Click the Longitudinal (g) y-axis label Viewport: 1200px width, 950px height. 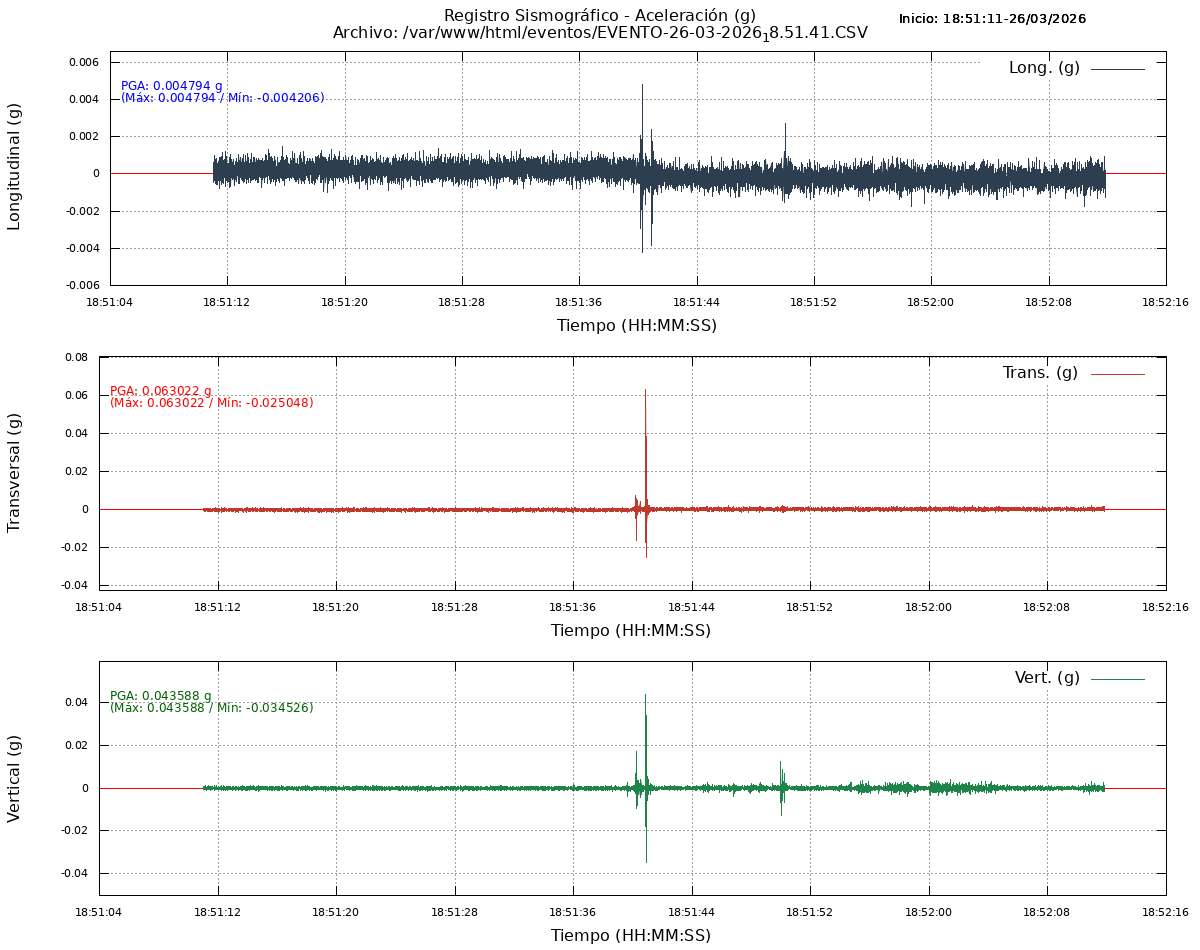tap(14, 167)
